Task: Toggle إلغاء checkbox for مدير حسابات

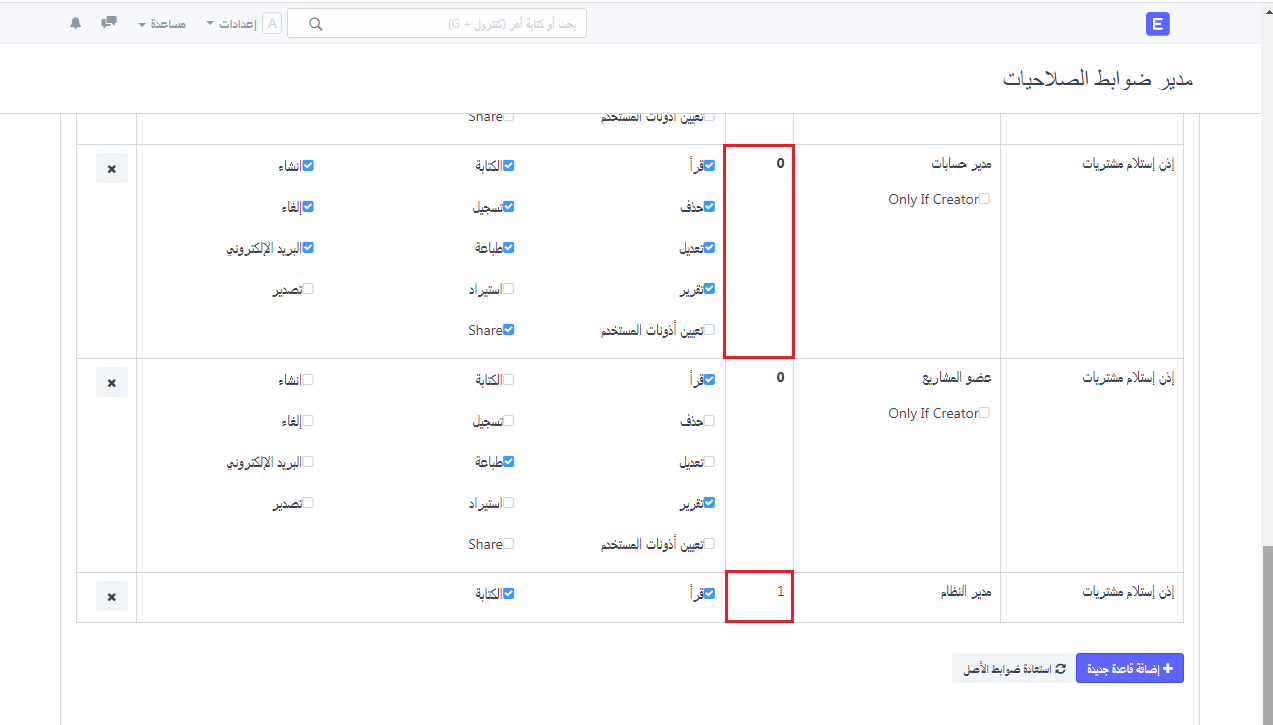Action: (308, 207)
